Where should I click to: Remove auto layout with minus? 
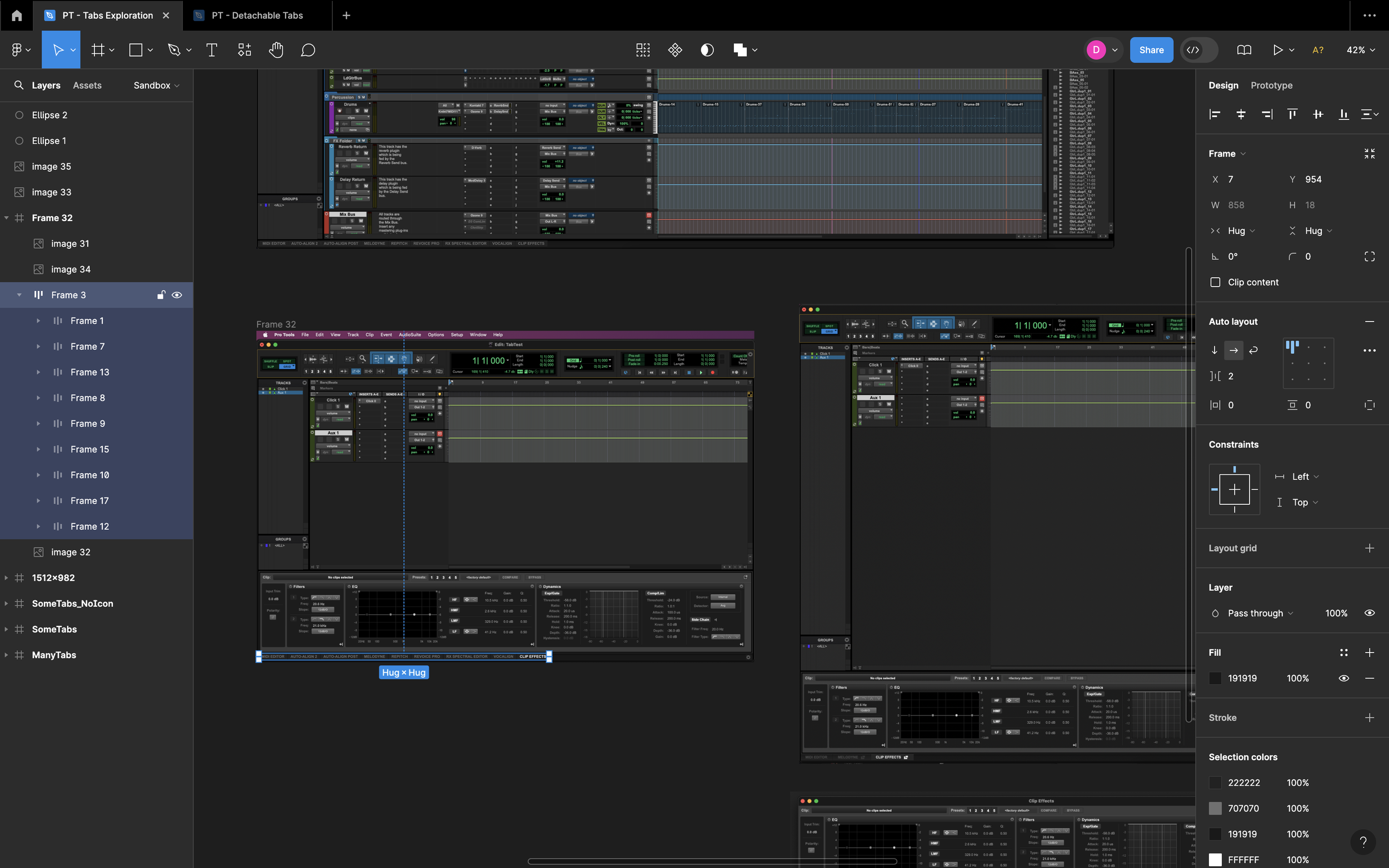pos(1370,322)
